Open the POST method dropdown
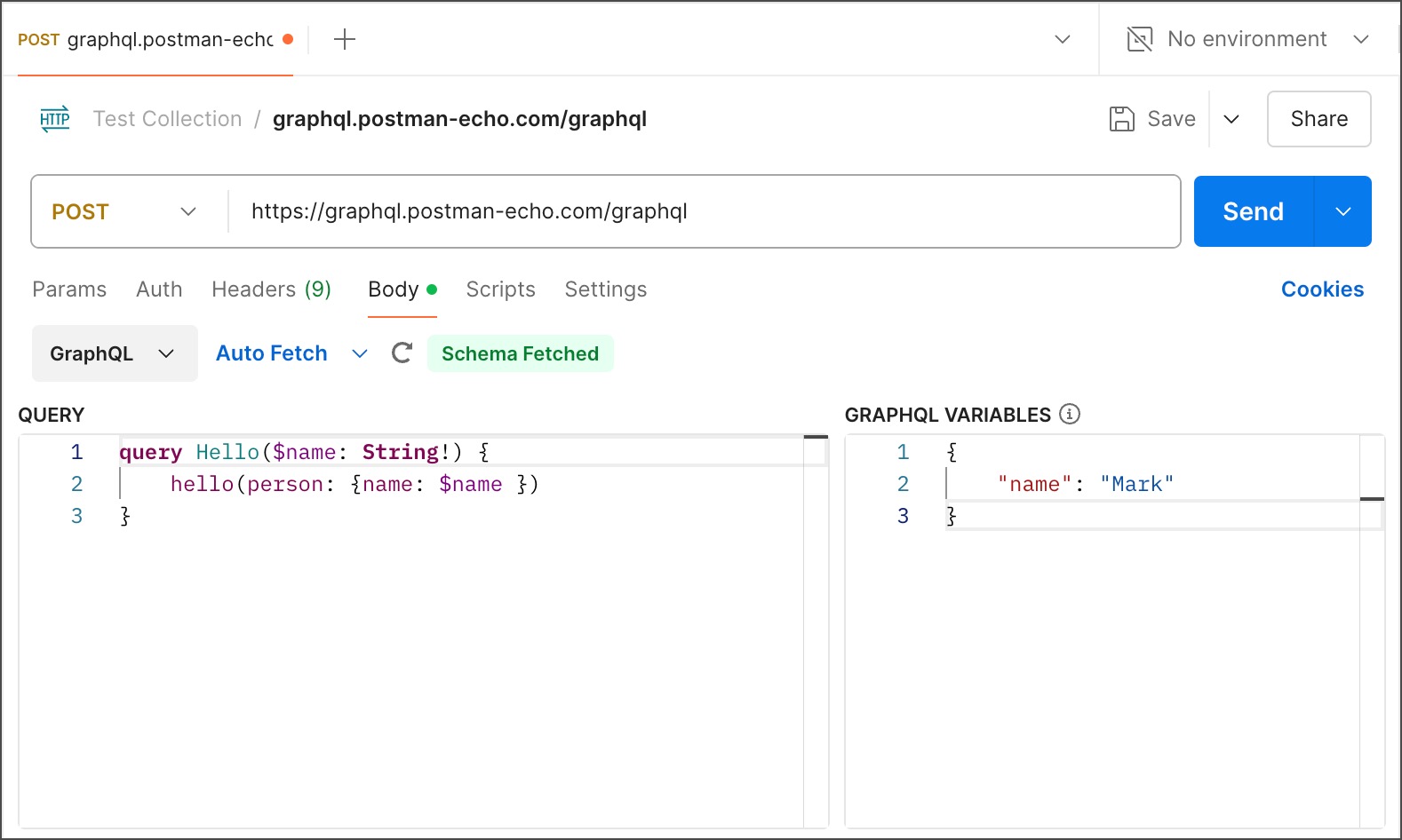The height and width of the screenshot is (840, 1402). coord(124,211)
